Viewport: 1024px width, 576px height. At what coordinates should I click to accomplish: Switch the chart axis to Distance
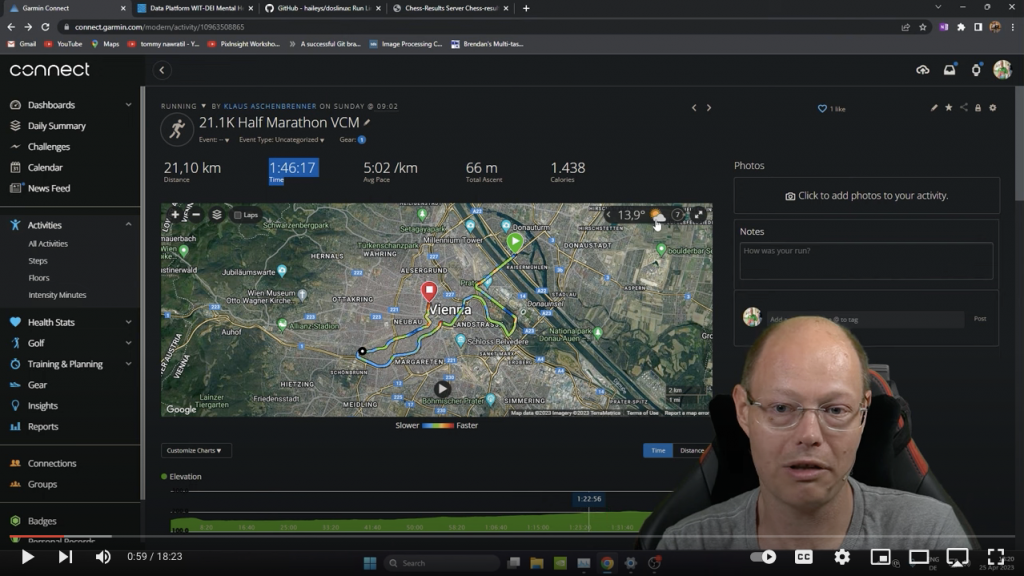[x=691, y=450]
